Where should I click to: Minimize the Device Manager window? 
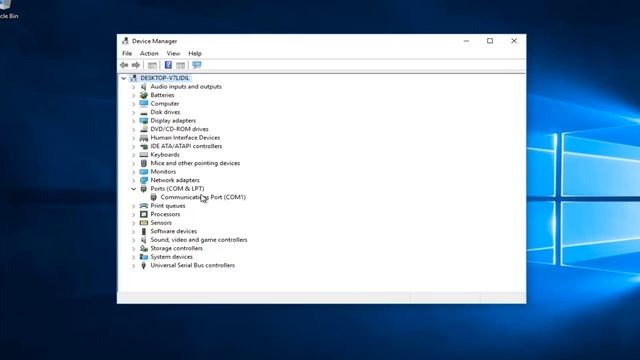tap(466, 41)
